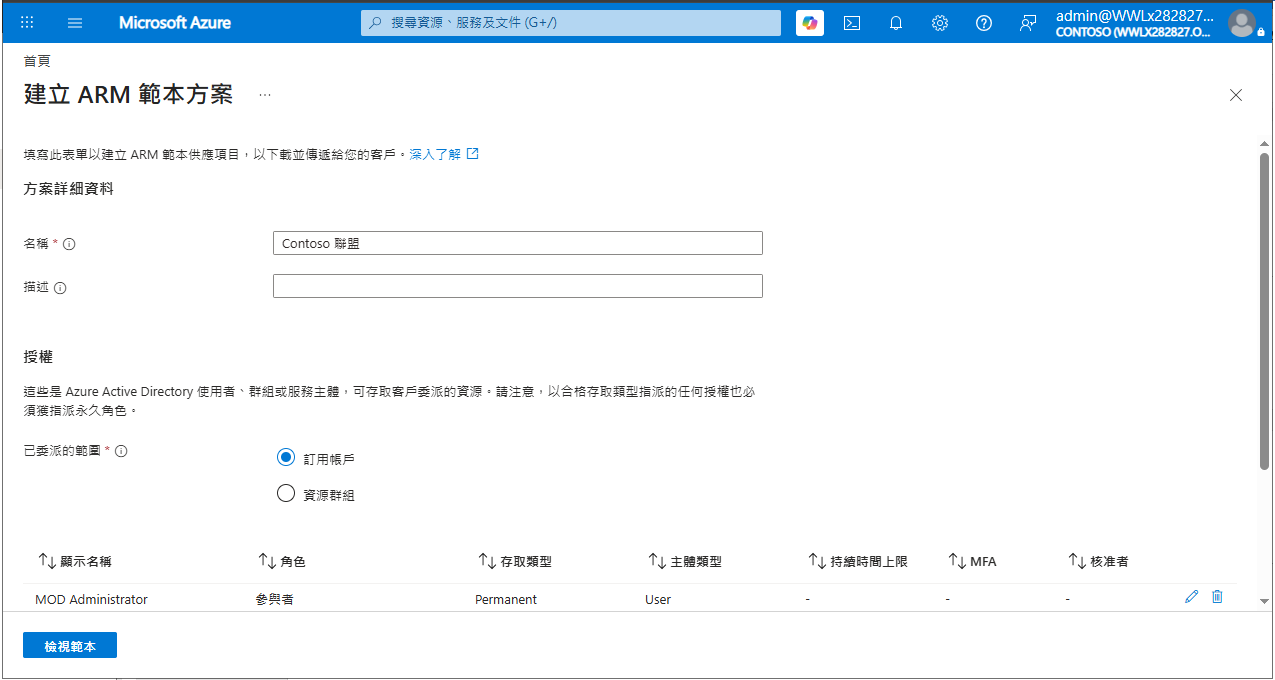Screen dimensions: 1275x680
Task: Click the User principal type cell
Action: 658,600
